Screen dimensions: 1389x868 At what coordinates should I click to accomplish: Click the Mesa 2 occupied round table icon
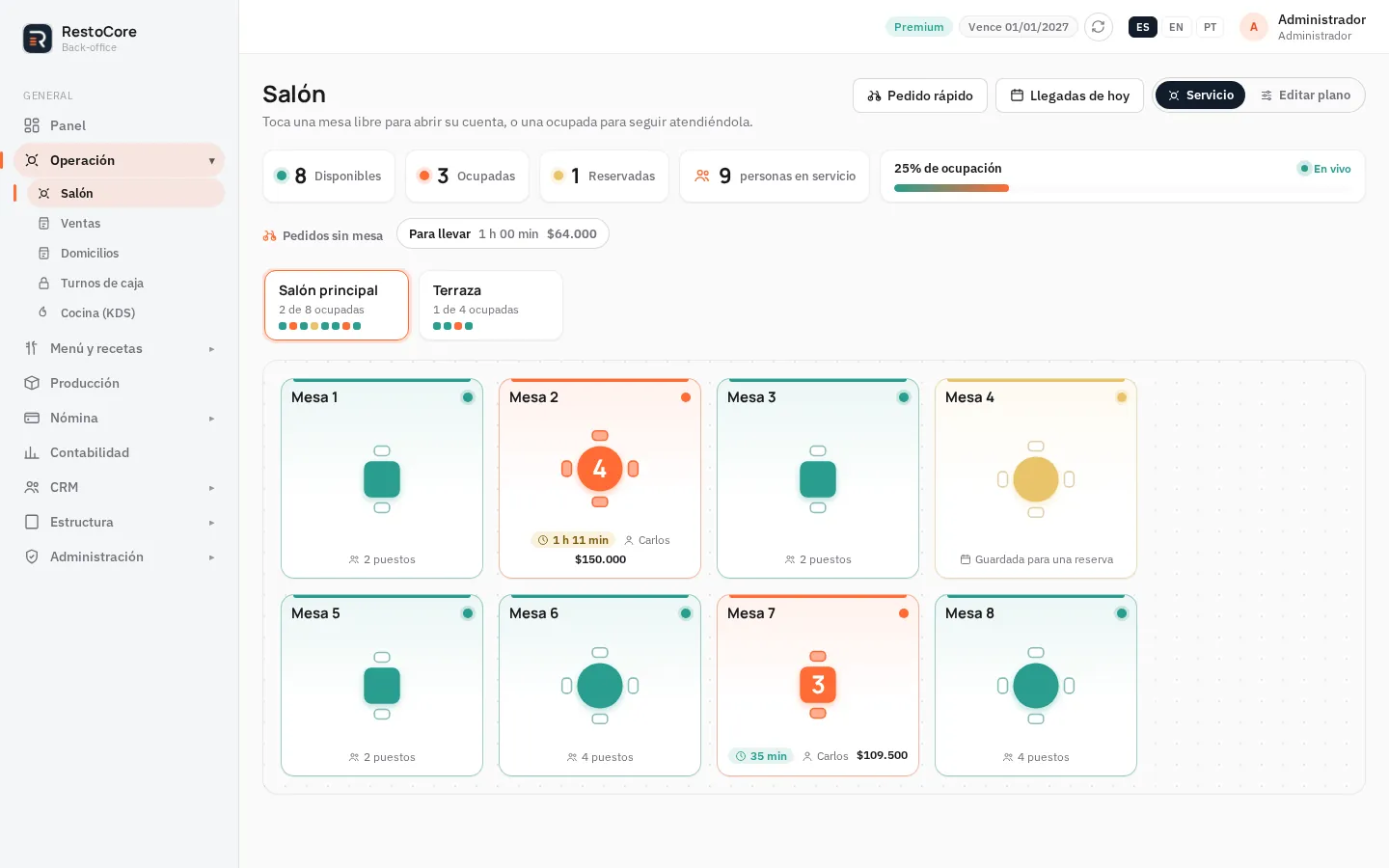(x=600, y=469)
